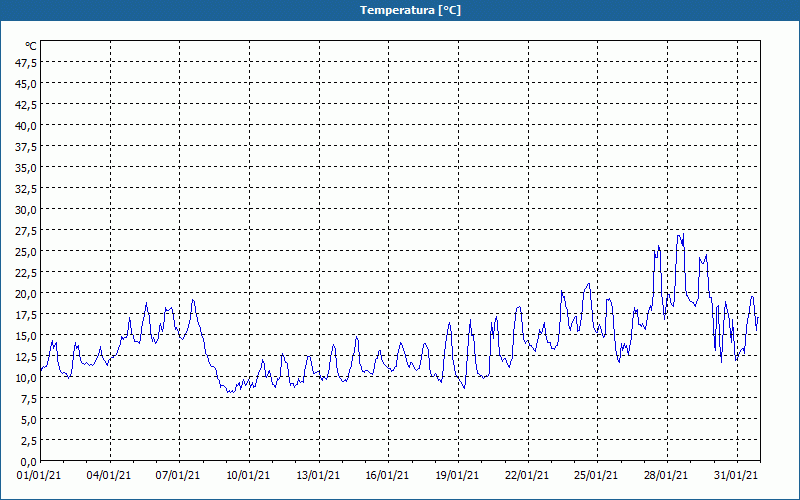This screenshot has width=800, height=500.
Task: Select the 47,5 y-axis value
Action: point(27,63)
